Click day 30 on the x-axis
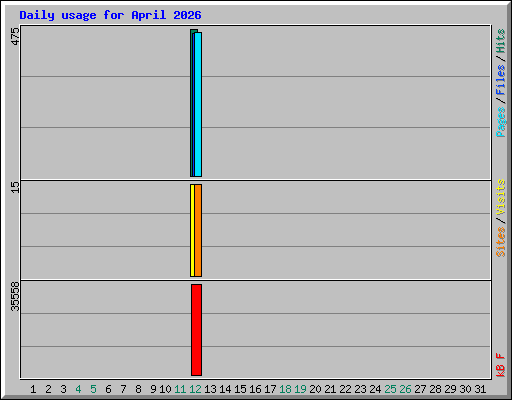 point(465,389)
